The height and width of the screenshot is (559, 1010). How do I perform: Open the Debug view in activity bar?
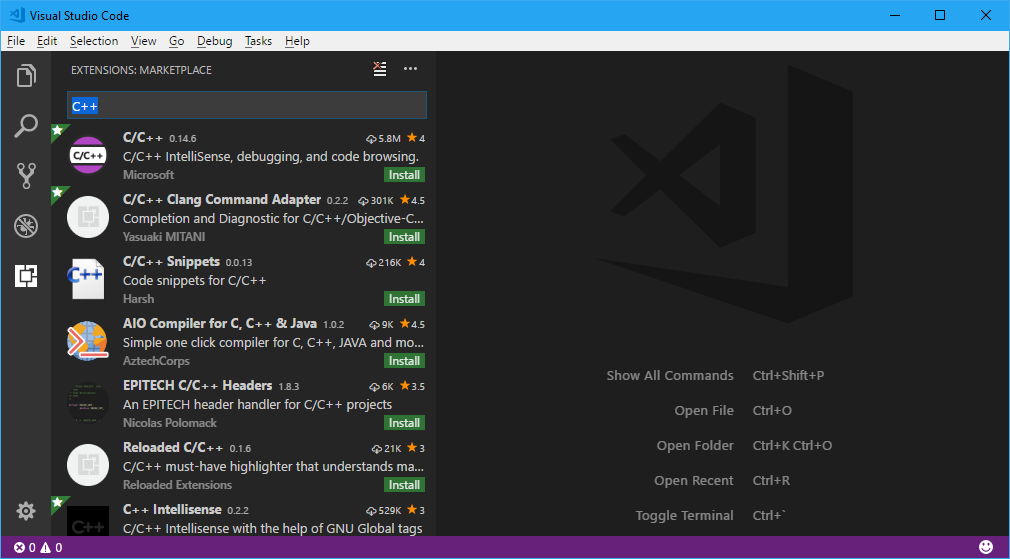tap(26, 225)
